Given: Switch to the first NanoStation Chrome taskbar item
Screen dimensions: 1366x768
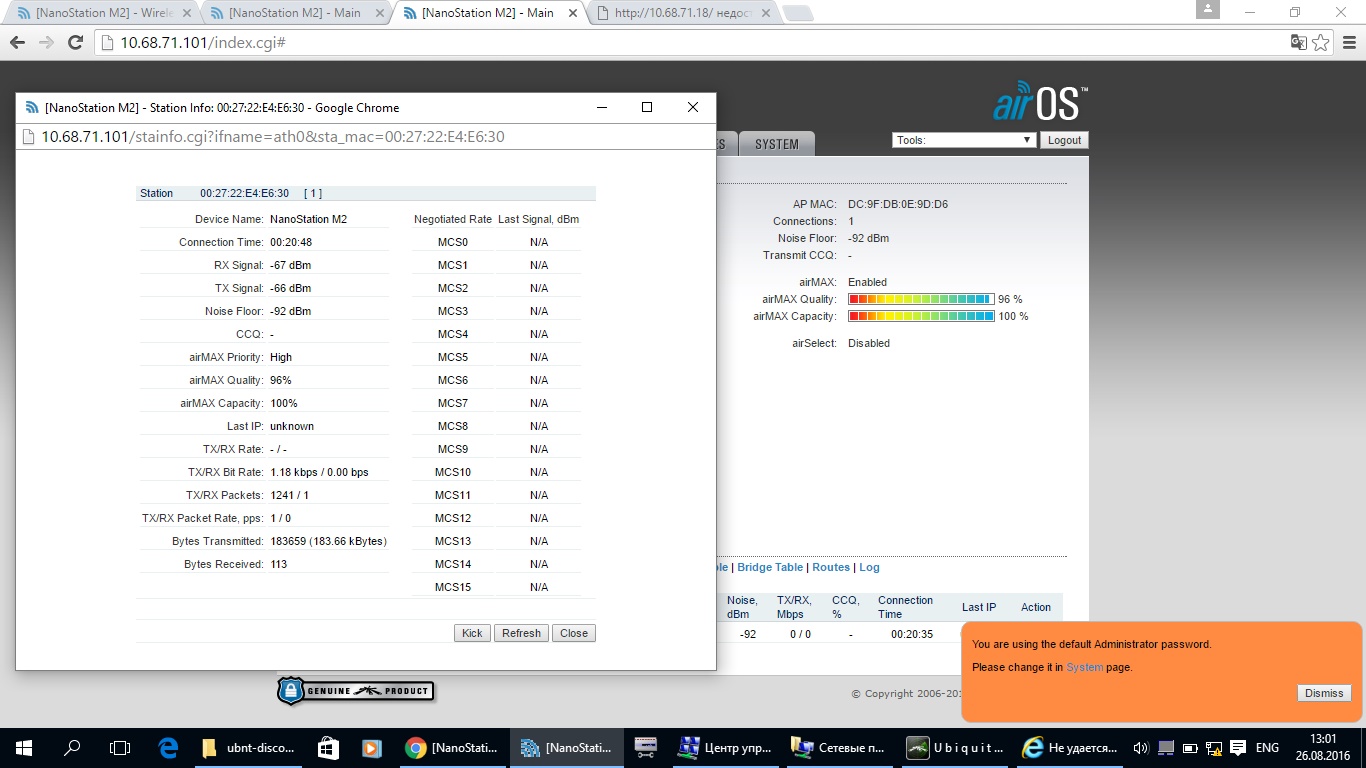Looking at the screenshot, I should 453,748.
